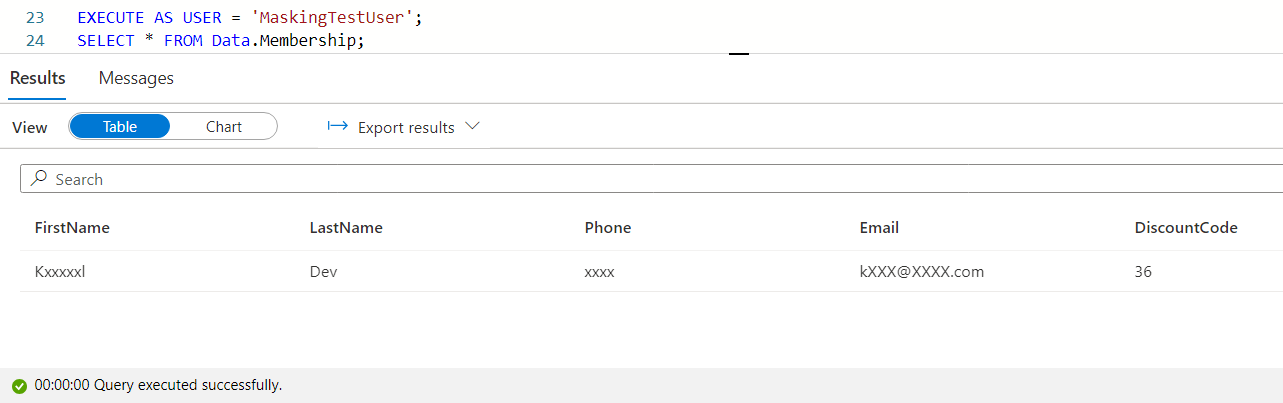1283x403 pixels.
Task: Click the export arrow icon
Action: (338, 127)
